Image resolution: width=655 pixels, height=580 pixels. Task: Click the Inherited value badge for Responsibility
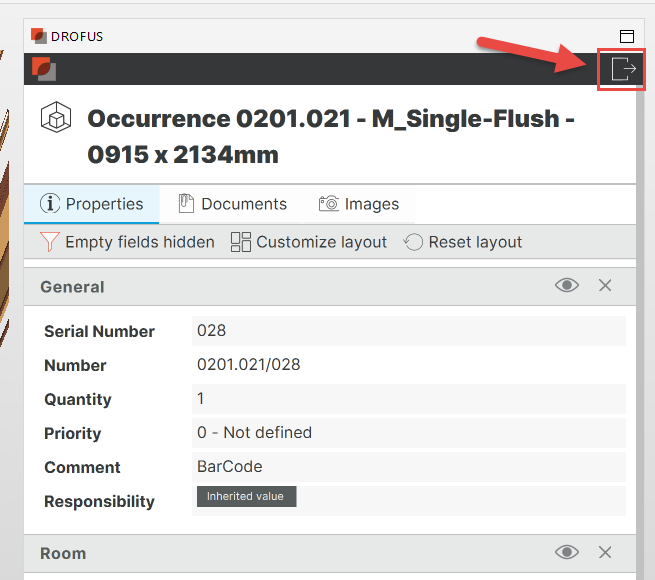pyautogui.click(x=246, y=497)
